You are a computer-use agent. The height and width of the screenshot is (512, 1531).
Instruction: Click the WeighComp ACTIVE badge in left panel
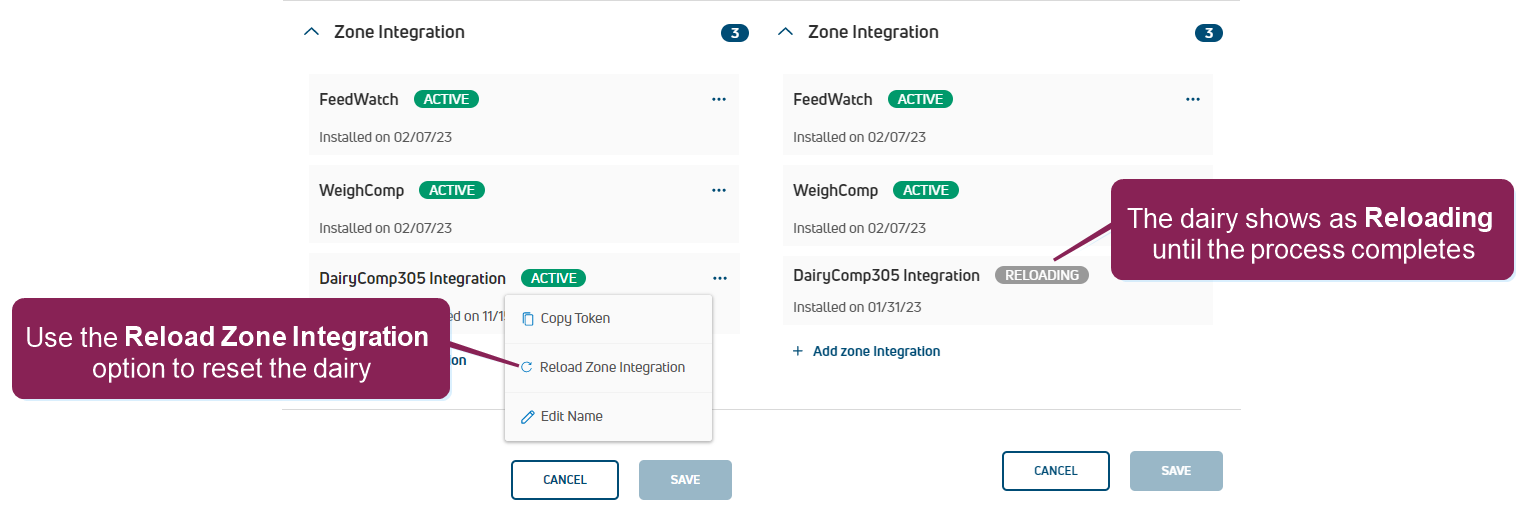tap(452, 190)
